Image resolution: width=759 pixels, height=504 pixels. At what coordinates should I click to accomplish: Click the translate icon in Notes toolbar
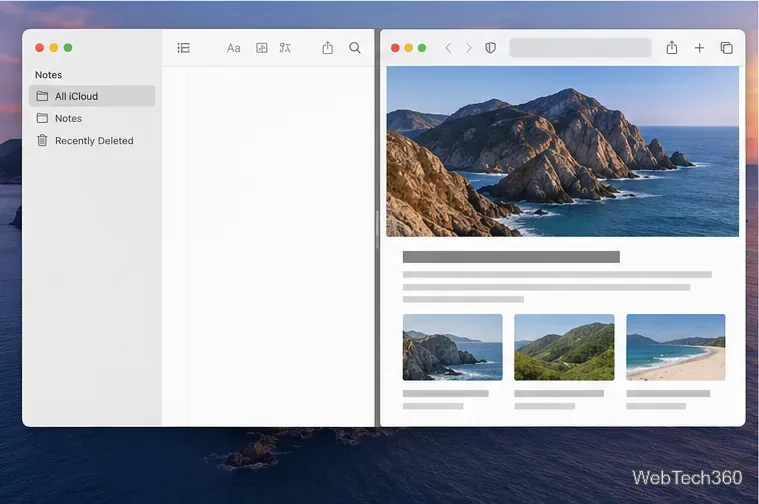(285, 48)
